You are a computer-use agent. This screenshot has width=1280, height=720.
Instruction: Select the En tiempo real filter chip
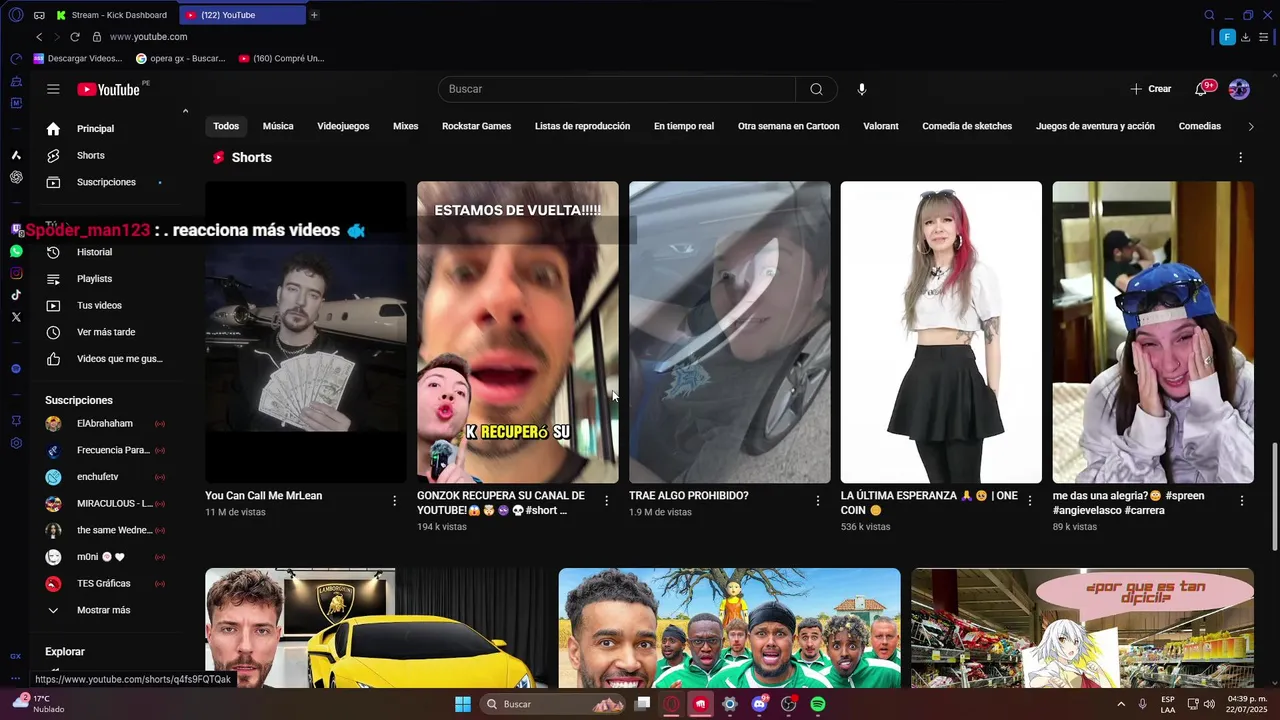coord(684,126)
